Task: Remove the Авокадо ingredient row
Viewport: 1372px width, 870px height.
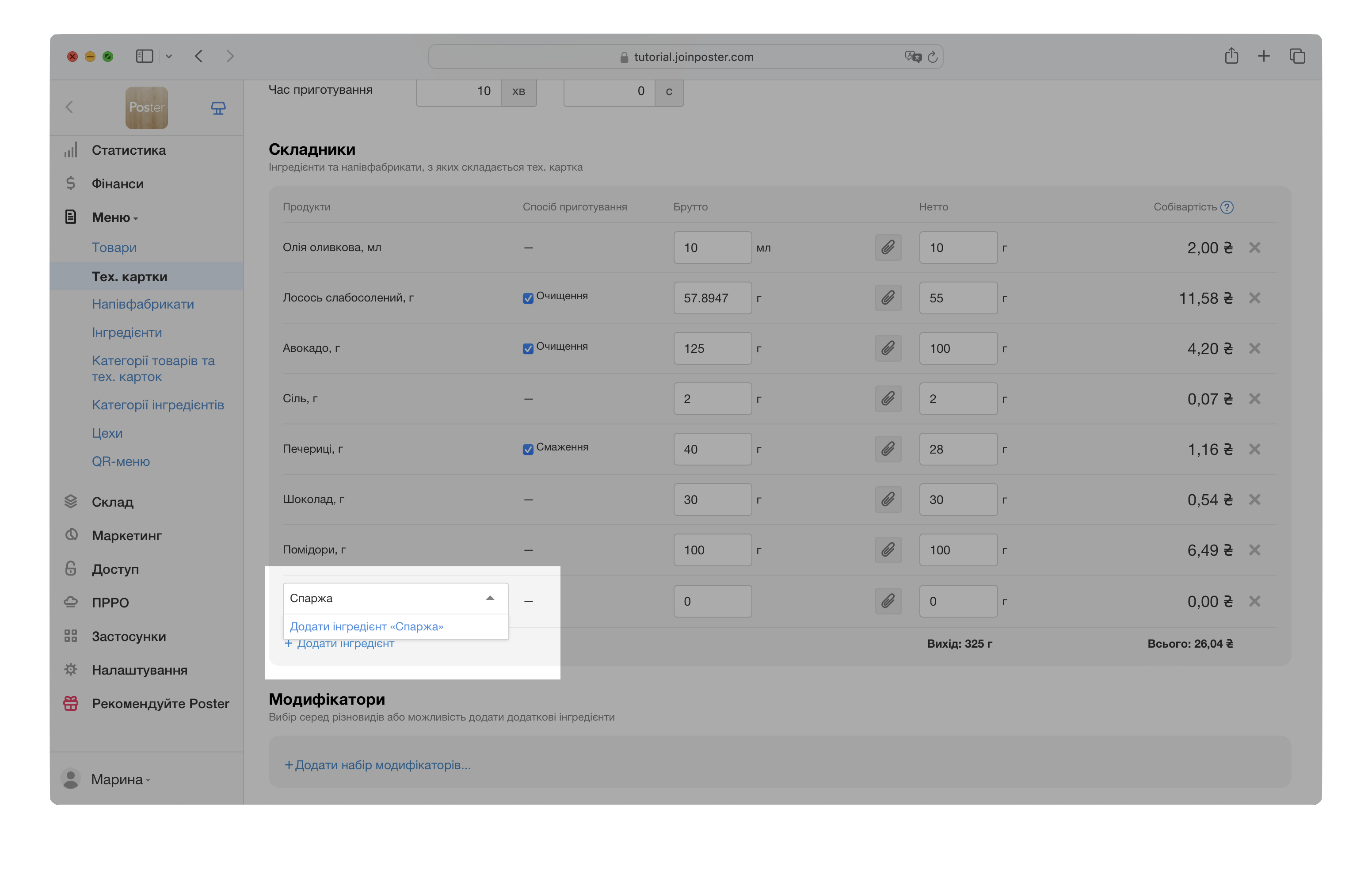Action: click(1254, 348)
